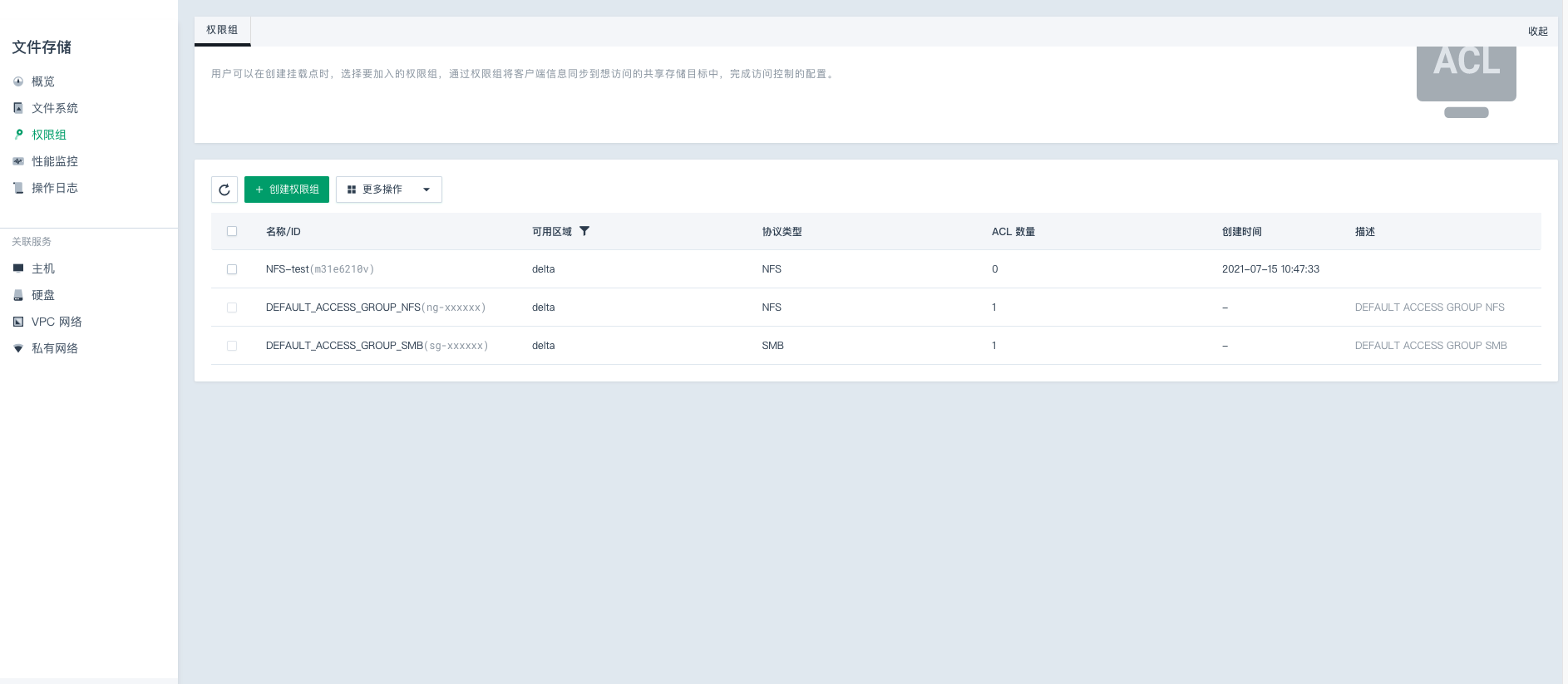Image resolution: width=1568 pixels, height=684 pixels.
Task: Go to 私有网络 related service
Action: [55, 348]
